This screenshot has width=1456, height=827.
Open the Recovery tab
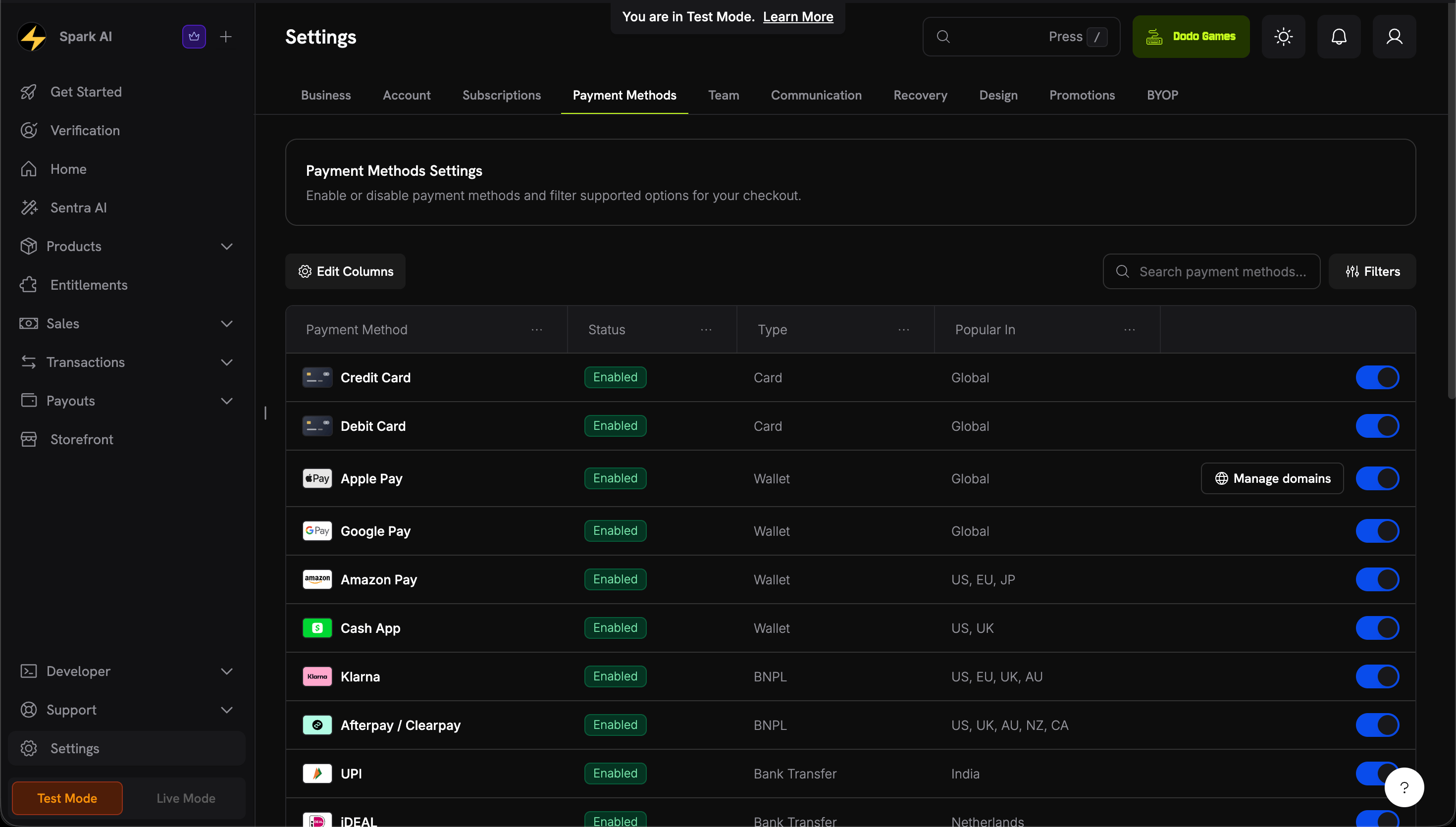[x=920, y=96]
